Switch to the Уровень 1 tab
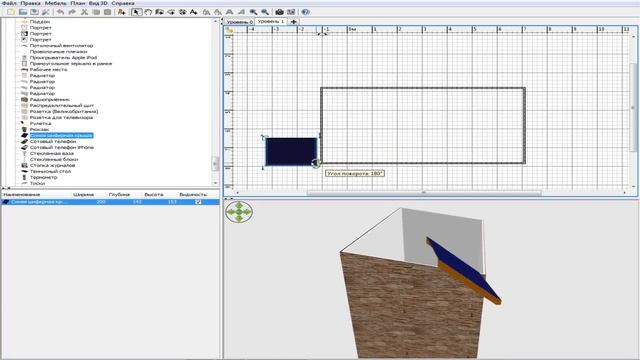Screen dimensions: 640x360 pos(271,21)
